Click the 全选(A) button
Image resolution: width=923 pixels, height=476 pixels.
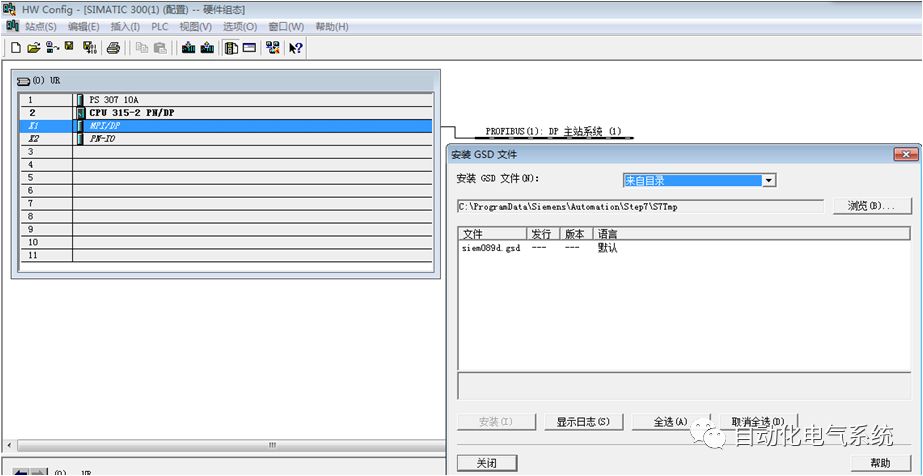click(x=671, y=422)
